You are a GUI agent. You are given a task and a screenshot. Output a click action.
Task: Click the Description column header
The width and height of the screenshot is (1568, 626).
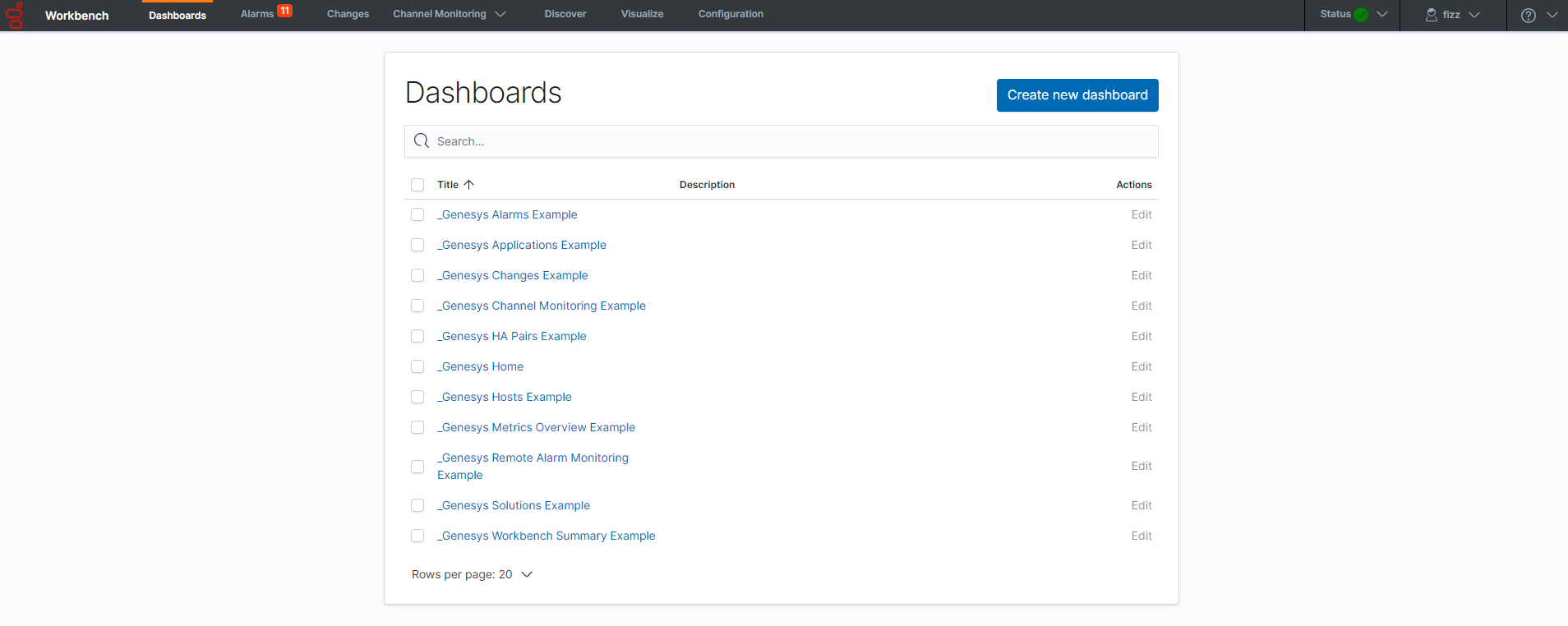(707, 185)
